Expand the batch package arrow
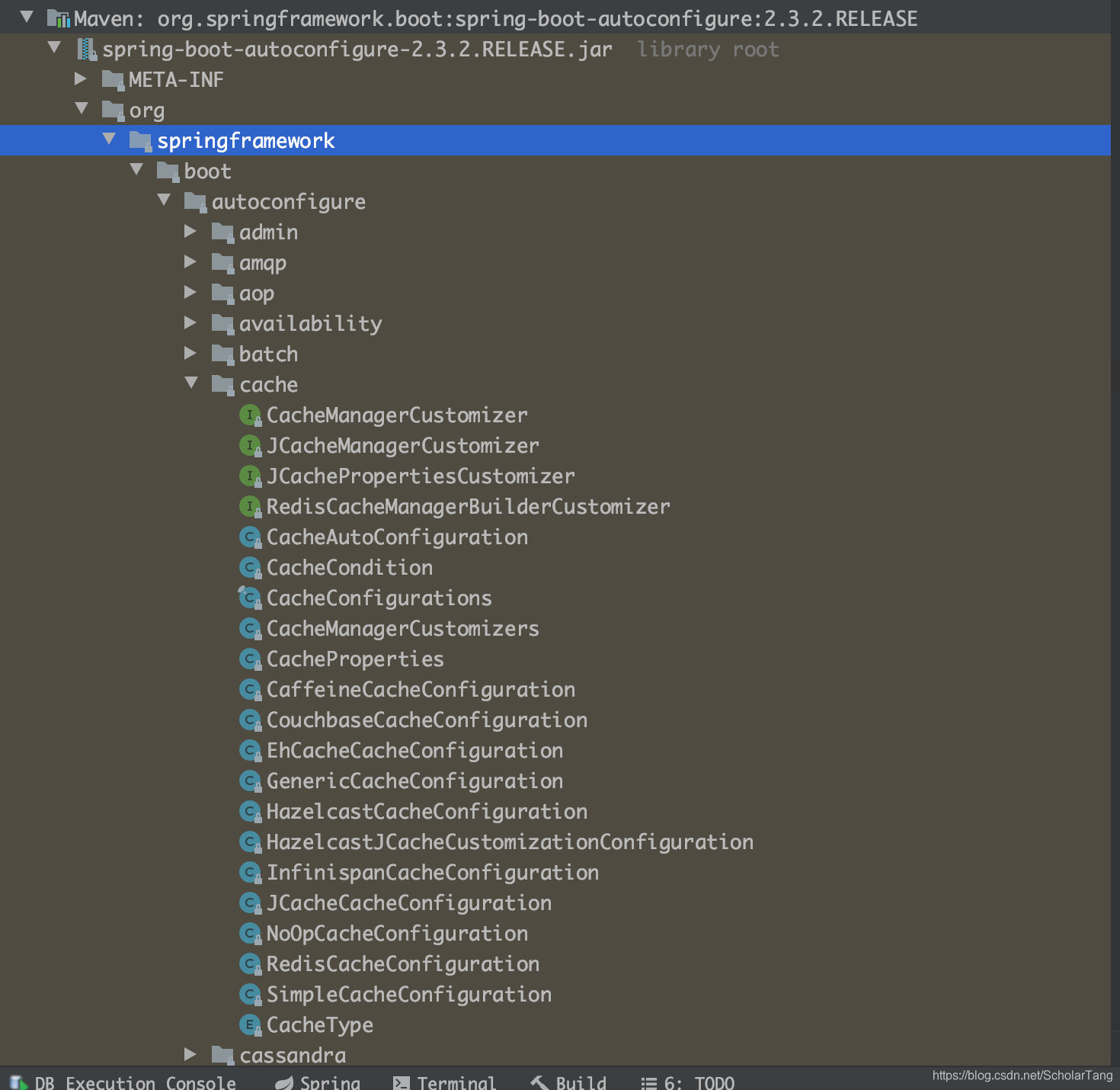The width and height of the screenshot is (1120, 1090). tap(190, 353)
